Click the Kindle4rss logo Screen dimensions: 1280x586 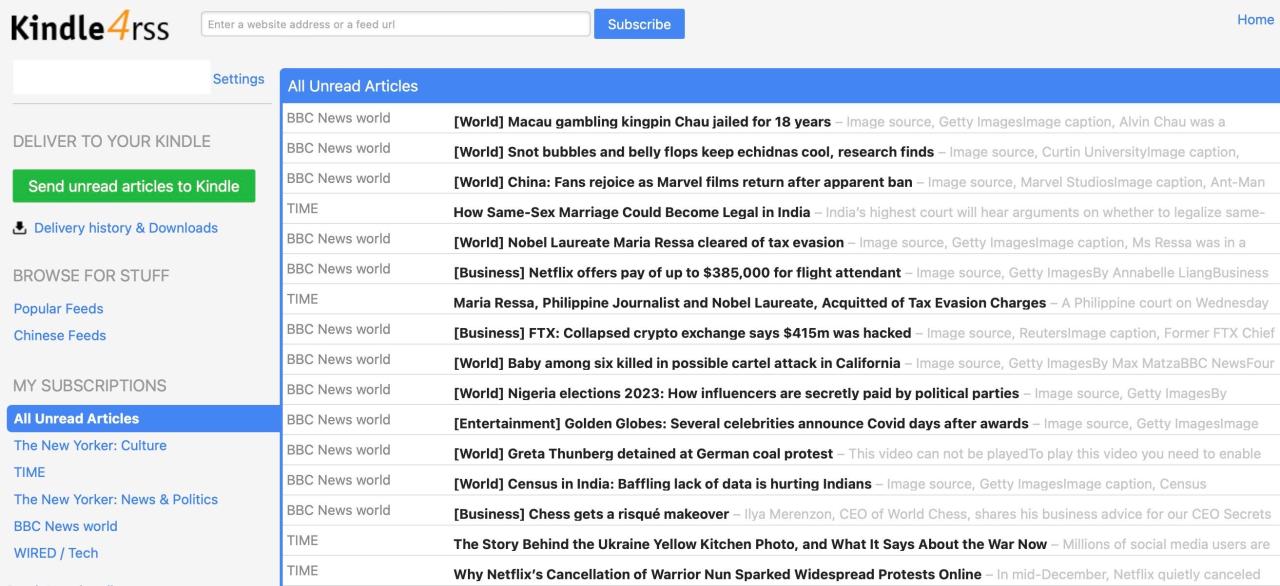[x=90, y=27]
